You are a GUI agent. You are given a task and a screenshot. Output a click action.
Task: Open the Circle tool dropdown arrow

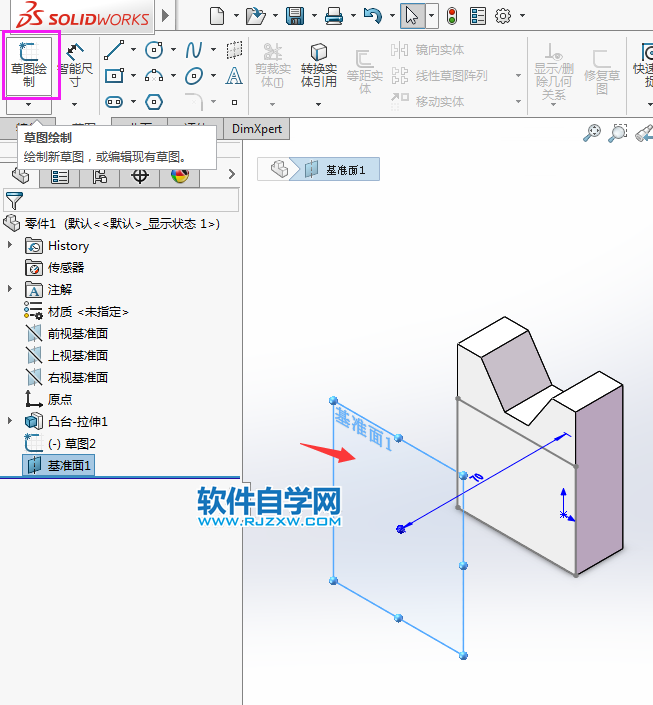tap(174, 49)
